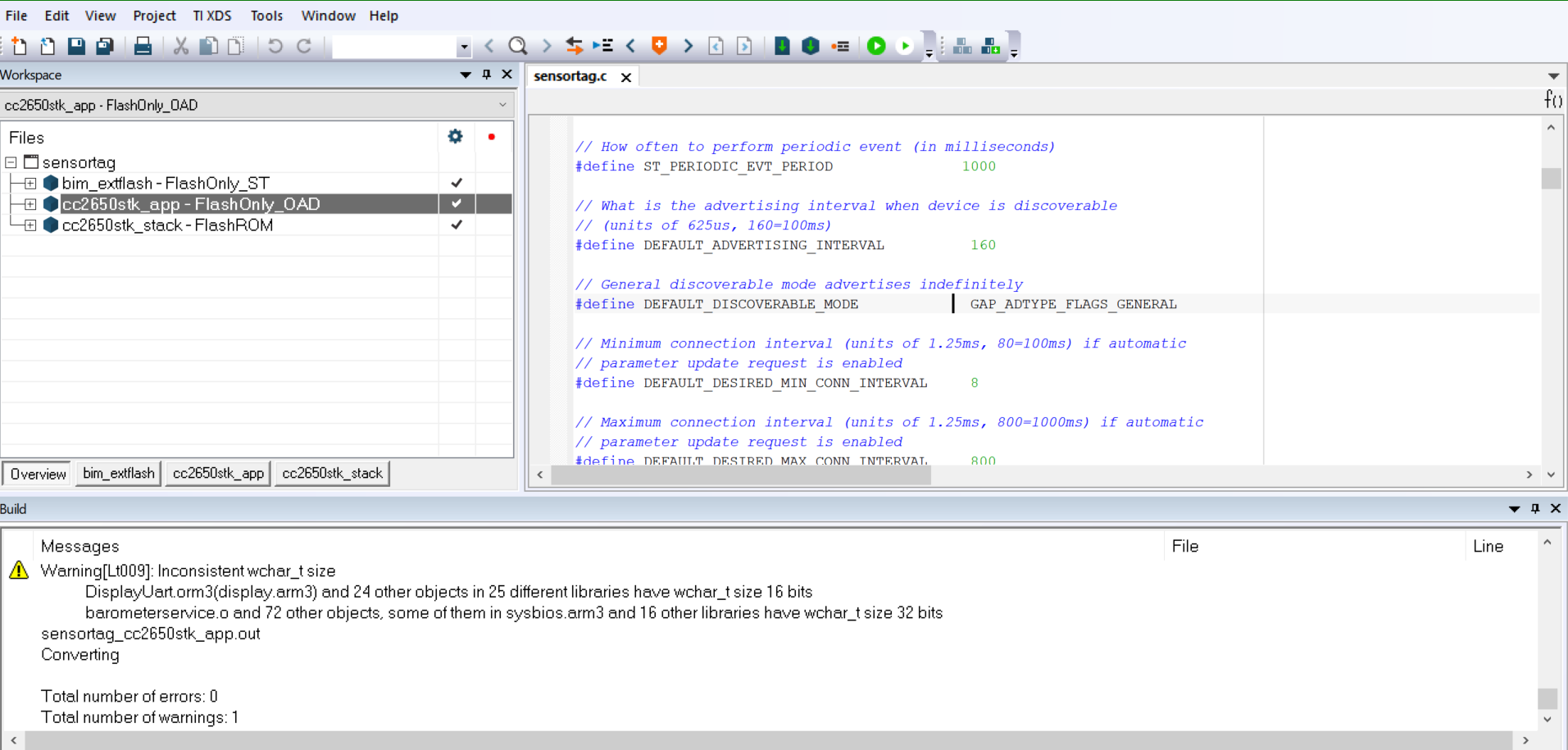Click the first TI XDS toolbar icon
This screenshot has height=750, width=1568.
pyautogui.click(x=962, y=47)
